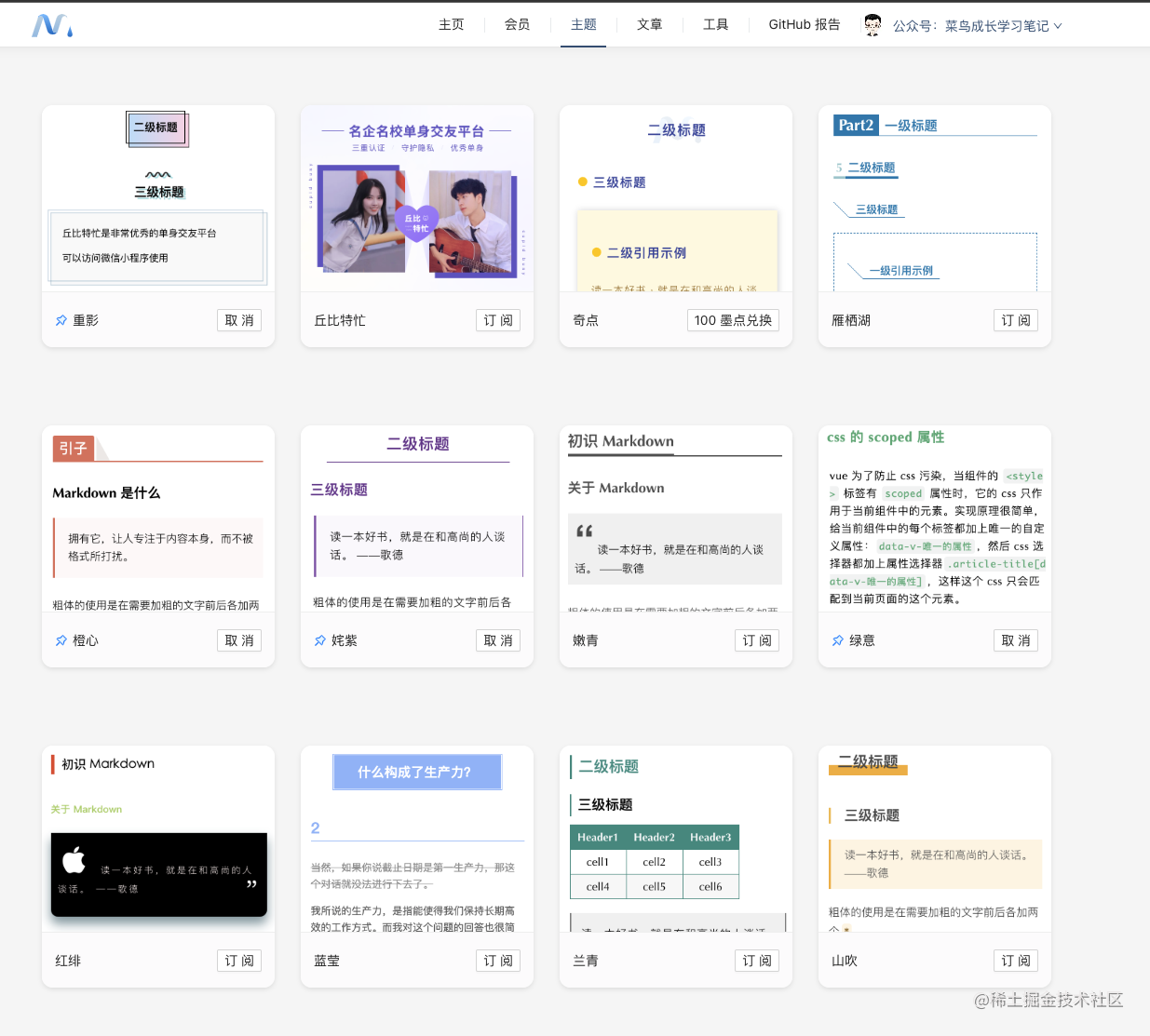1150x1036 pixels.
Task: Click the 山吹 theme name label
Action: tap(845, 961)
